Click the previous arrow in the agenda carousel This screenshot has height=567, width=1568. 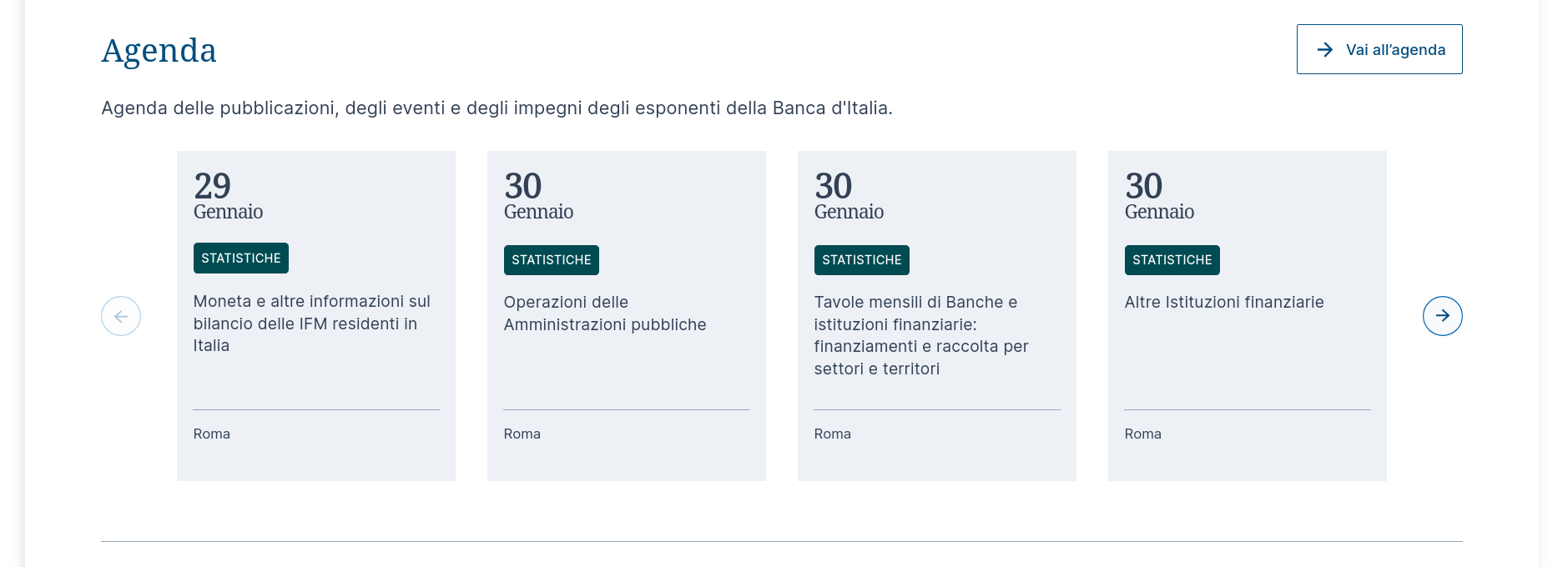pyautogui.click(x=121, y=316)
